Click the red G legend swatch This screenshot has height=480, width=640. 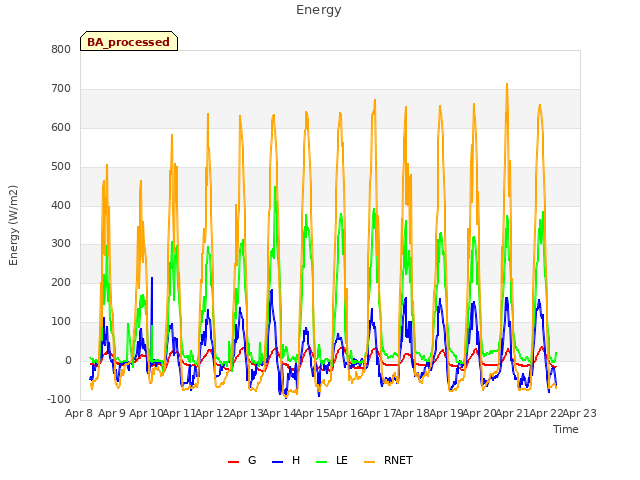click(233, 462)
